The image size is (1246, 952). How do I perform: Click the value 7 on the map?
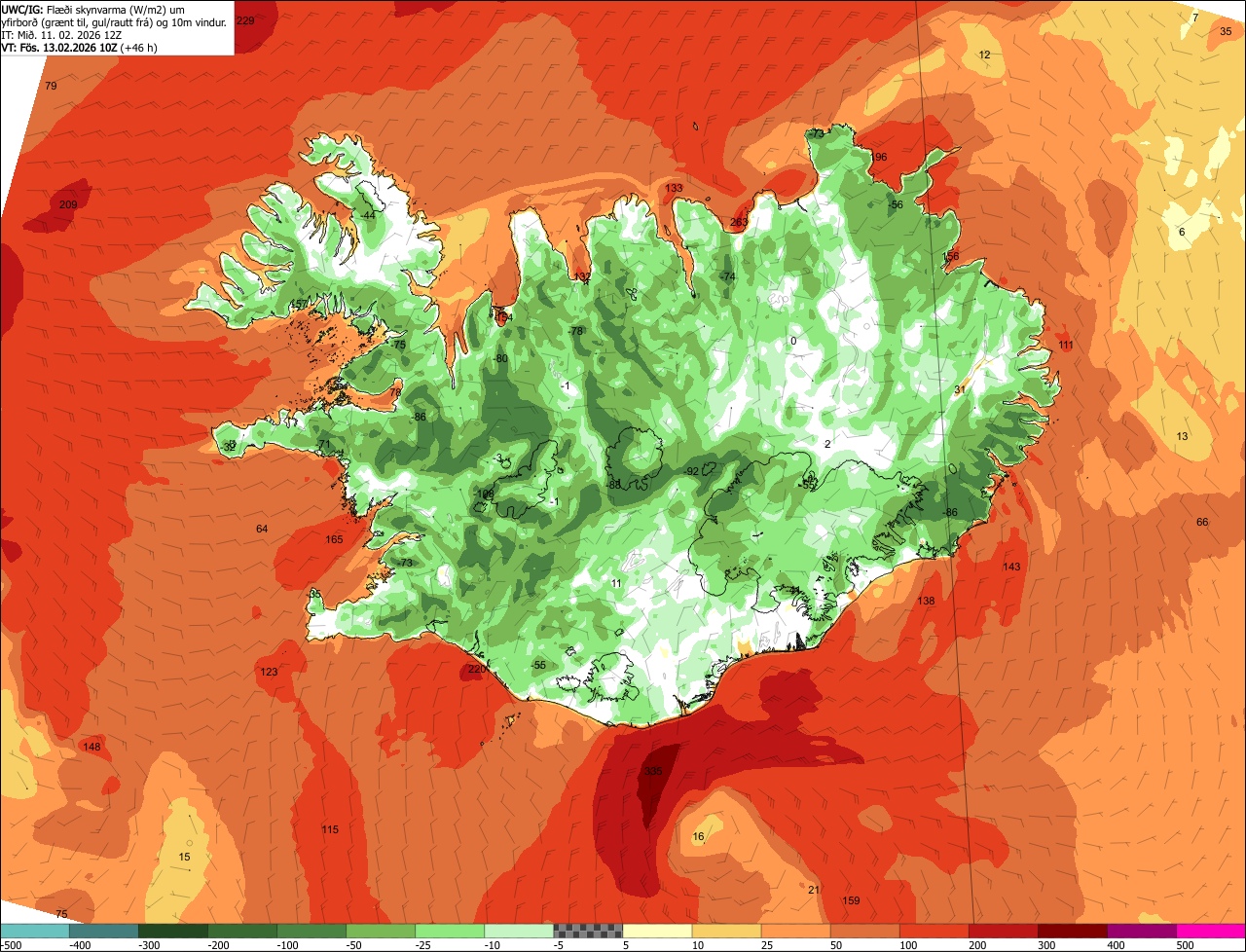[x=1195, y=18]
